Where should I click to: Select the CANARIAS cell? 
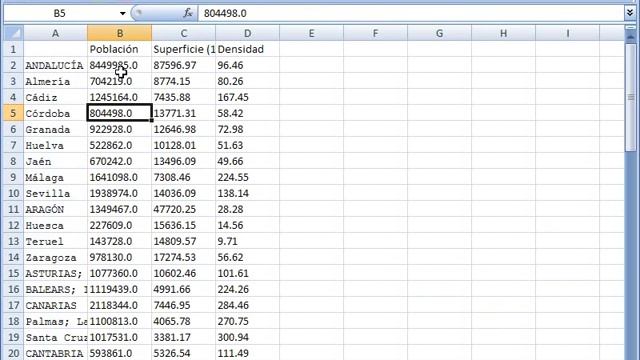pyautogui.click(x=56, y=305)
